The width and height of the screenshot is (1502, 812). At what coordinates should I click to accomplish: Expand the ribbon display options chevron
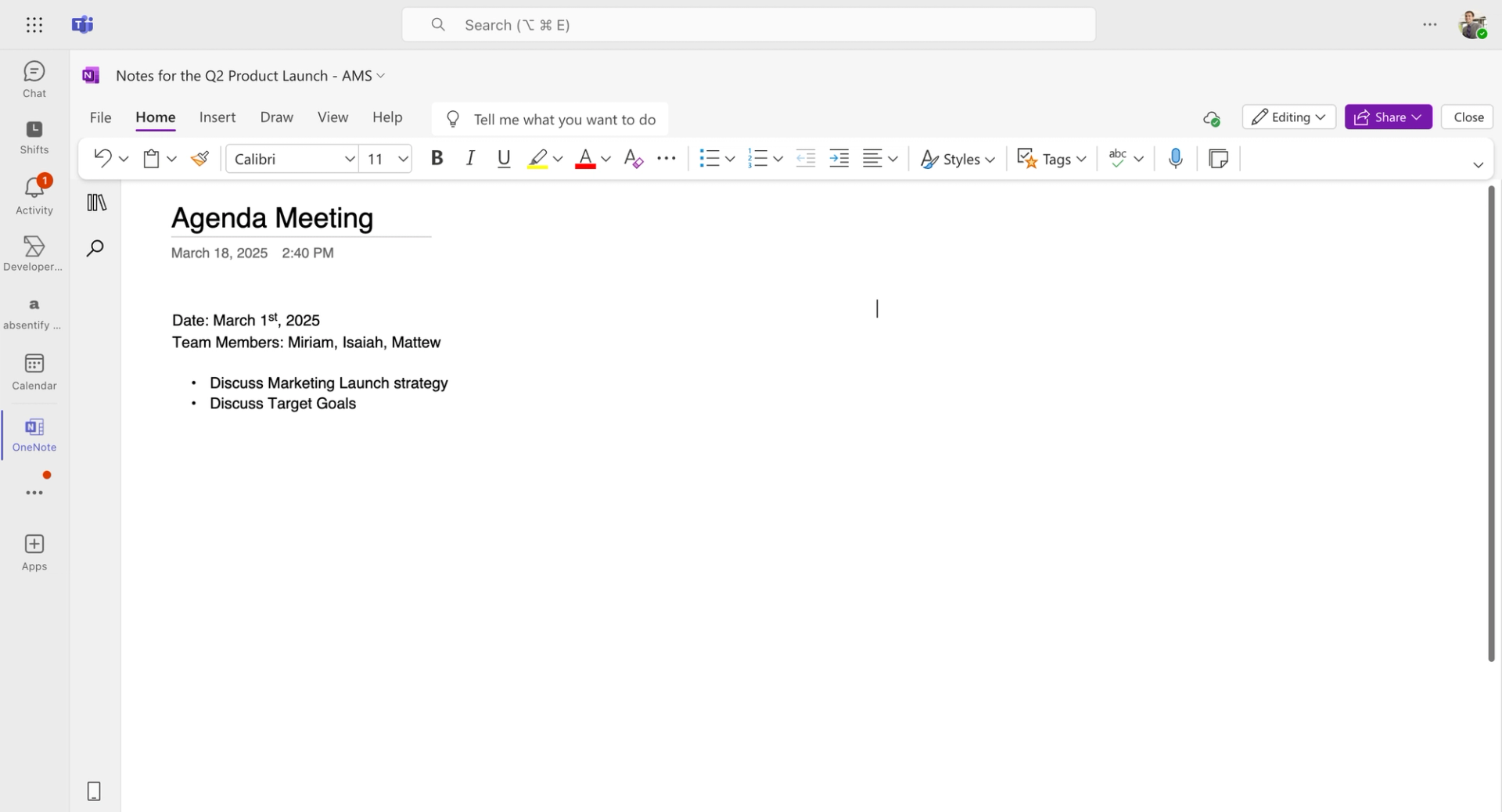click(1478, 164)
